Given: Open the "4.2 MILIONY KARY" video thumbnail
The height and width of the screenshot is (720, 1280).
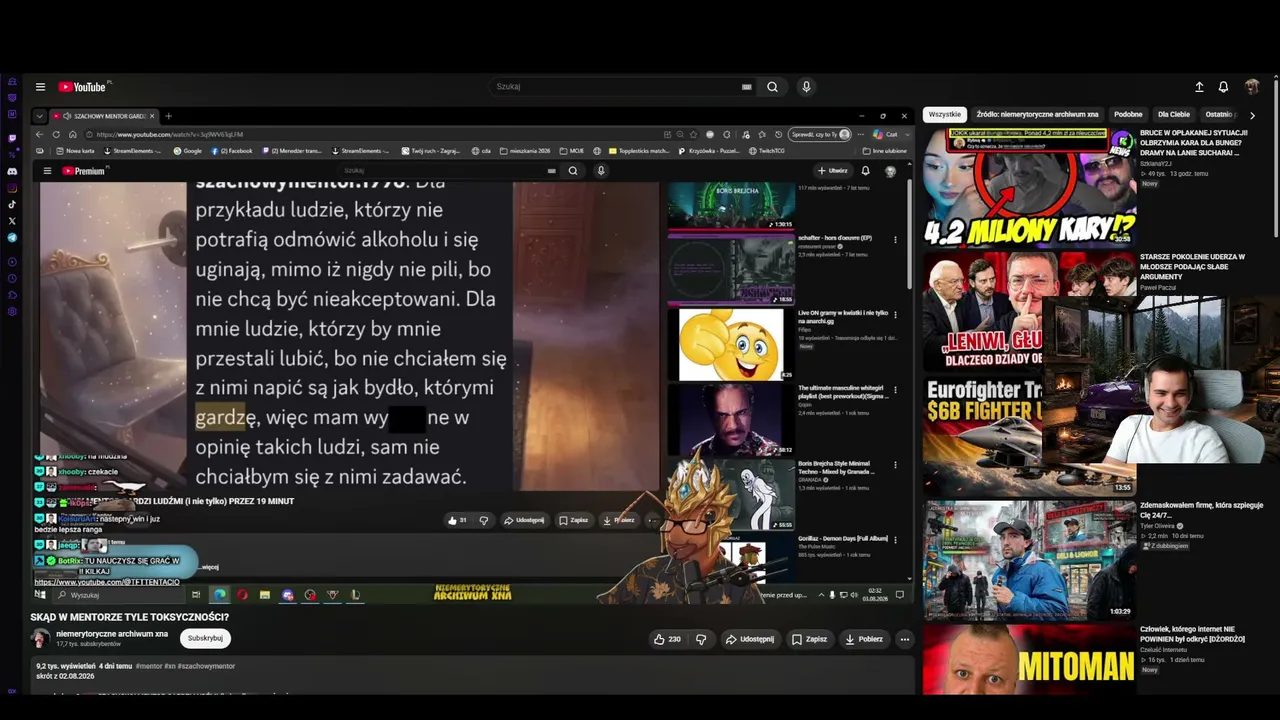Looking at the screenshot, I should tap(1029, 186).
